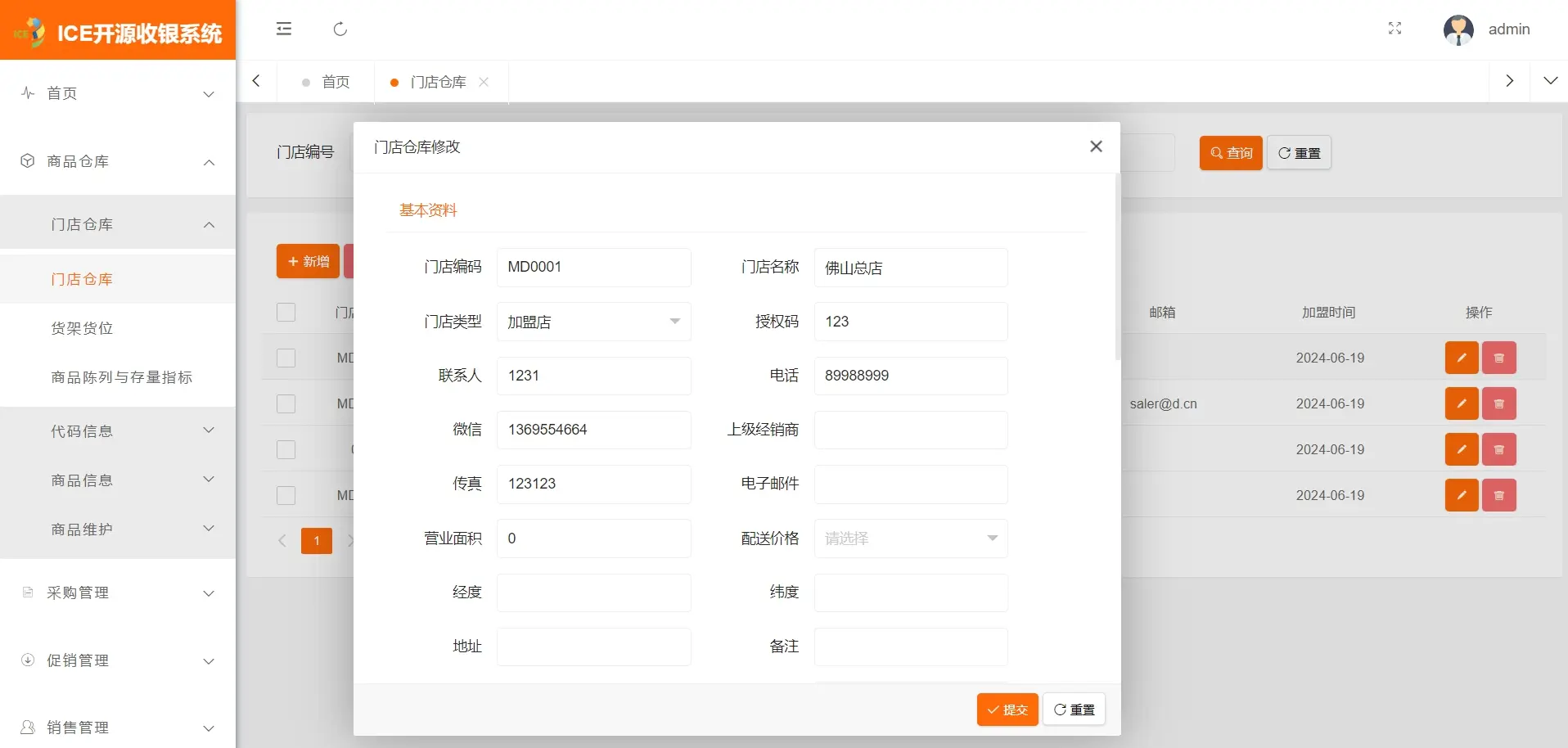Image resolution: width=1568 pixels, height=748 pixels.
Task: Click the 营业面积 input field
Action: (594, 538)
